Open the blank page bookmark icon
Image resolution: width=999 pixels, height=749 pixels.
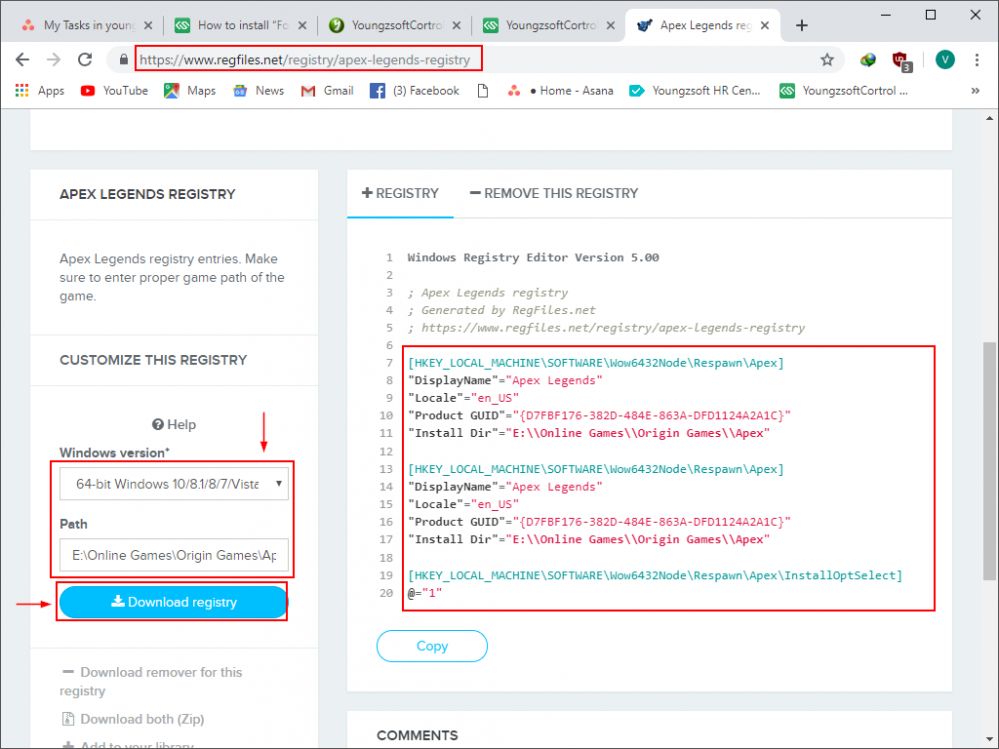point(483,90)
